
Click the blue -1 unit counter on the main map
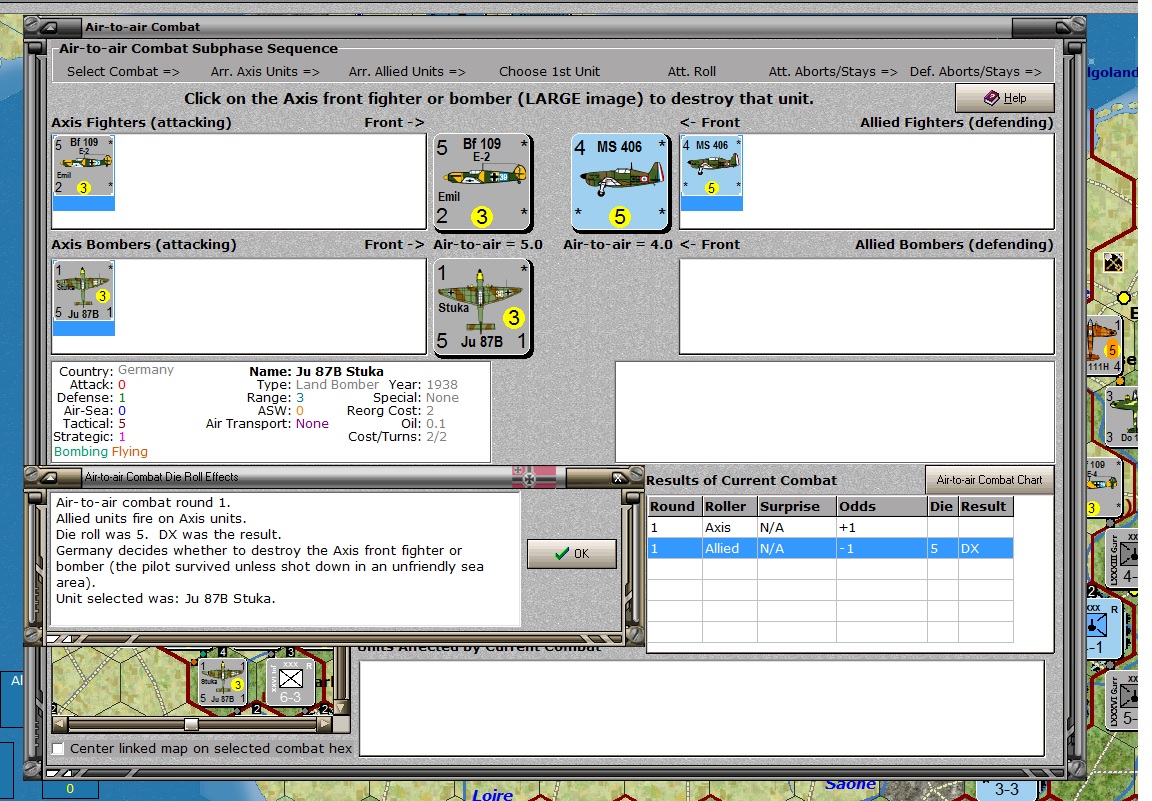1104,629
